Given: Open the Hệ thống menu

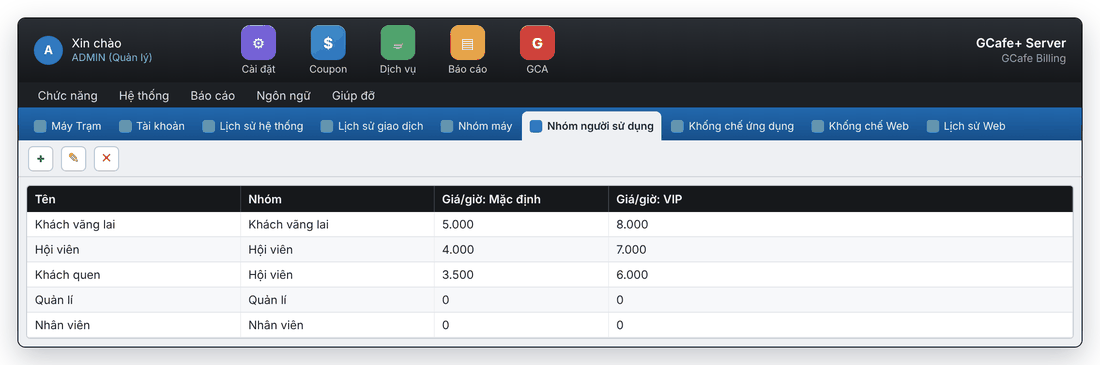Looking at the screenshot, I should click(144, 96).
